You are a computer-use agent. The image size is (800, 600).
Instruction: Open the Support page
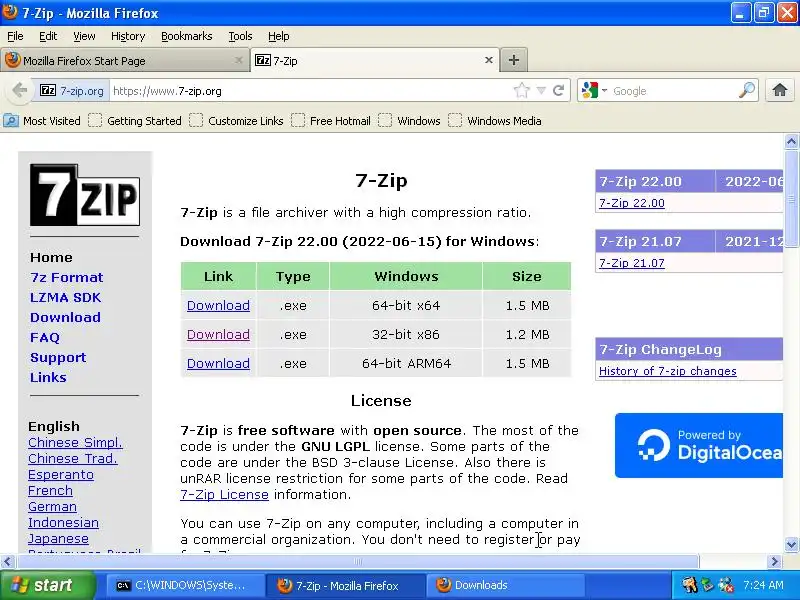click(x=58, y=358)
